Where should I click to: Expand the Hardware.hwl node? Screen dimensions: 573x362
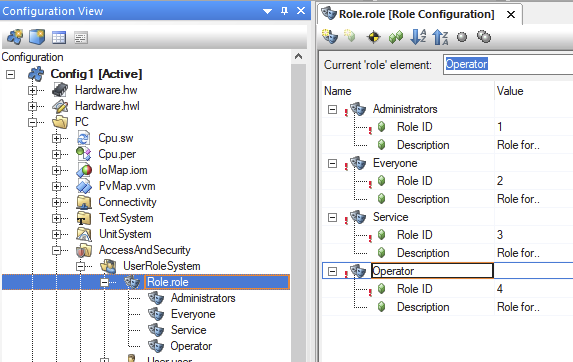click(33, 106)
